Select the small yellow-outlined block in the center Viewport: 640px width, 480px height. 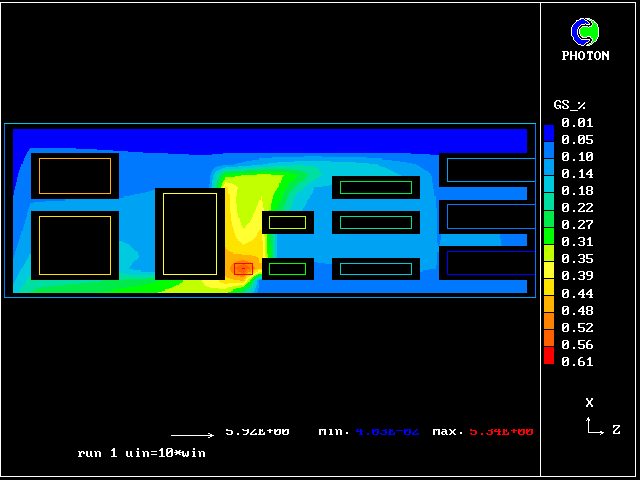pyautogui.click(x=288, y=222)
